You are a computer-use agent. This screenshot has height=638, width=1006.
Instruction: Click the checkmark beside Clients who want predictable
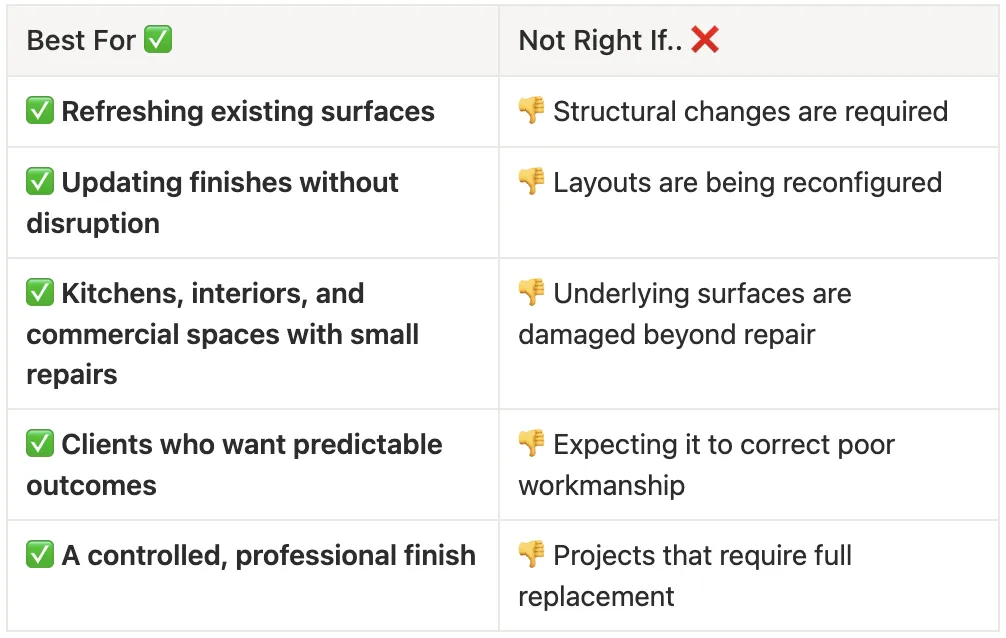(40, 444)
